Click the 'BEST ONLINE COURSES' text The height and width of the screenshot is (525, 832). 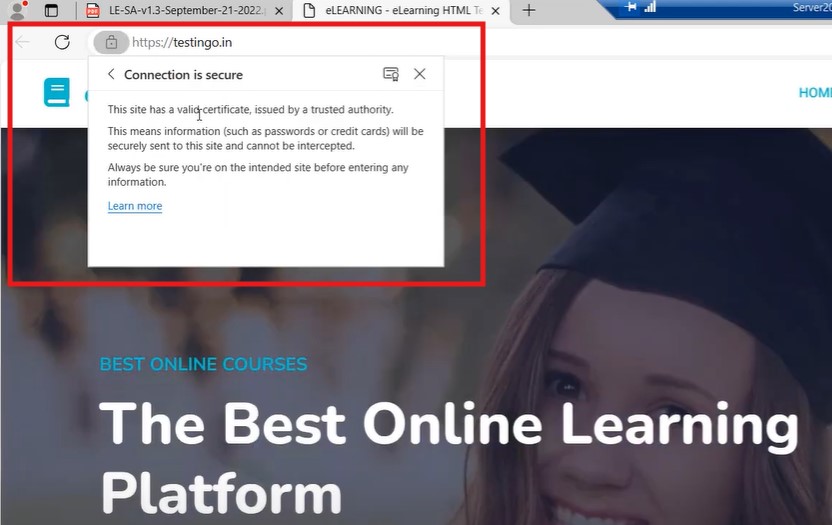pos(203,364)
